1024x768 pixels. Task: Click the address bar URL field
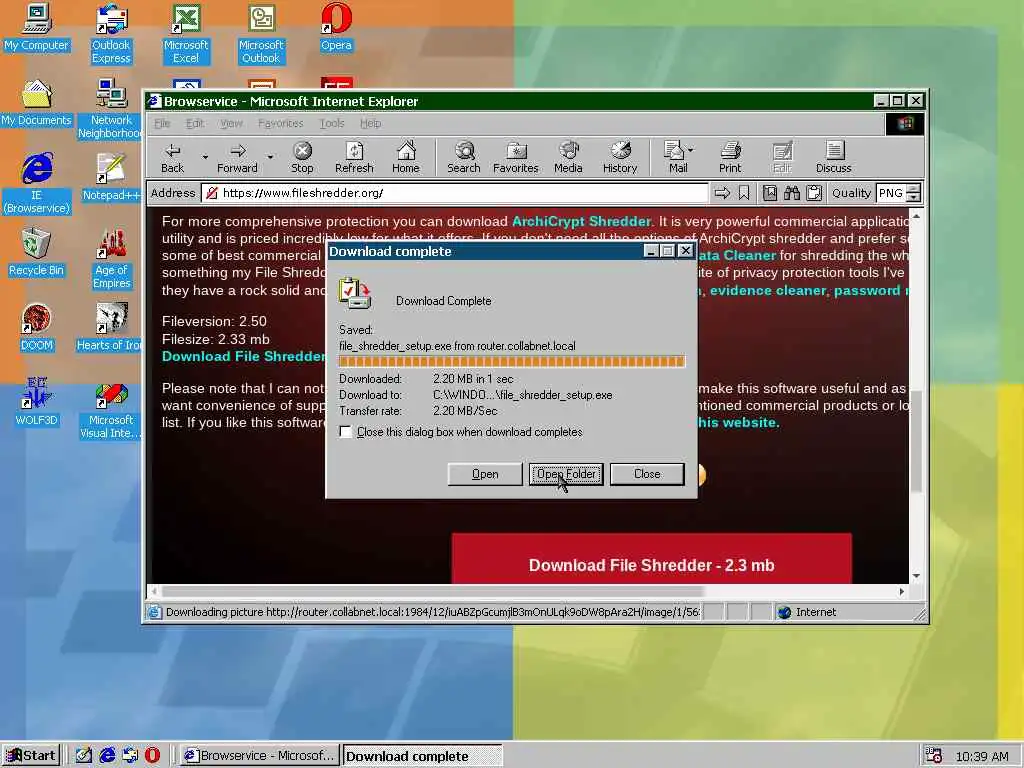[x=455, y=193]
